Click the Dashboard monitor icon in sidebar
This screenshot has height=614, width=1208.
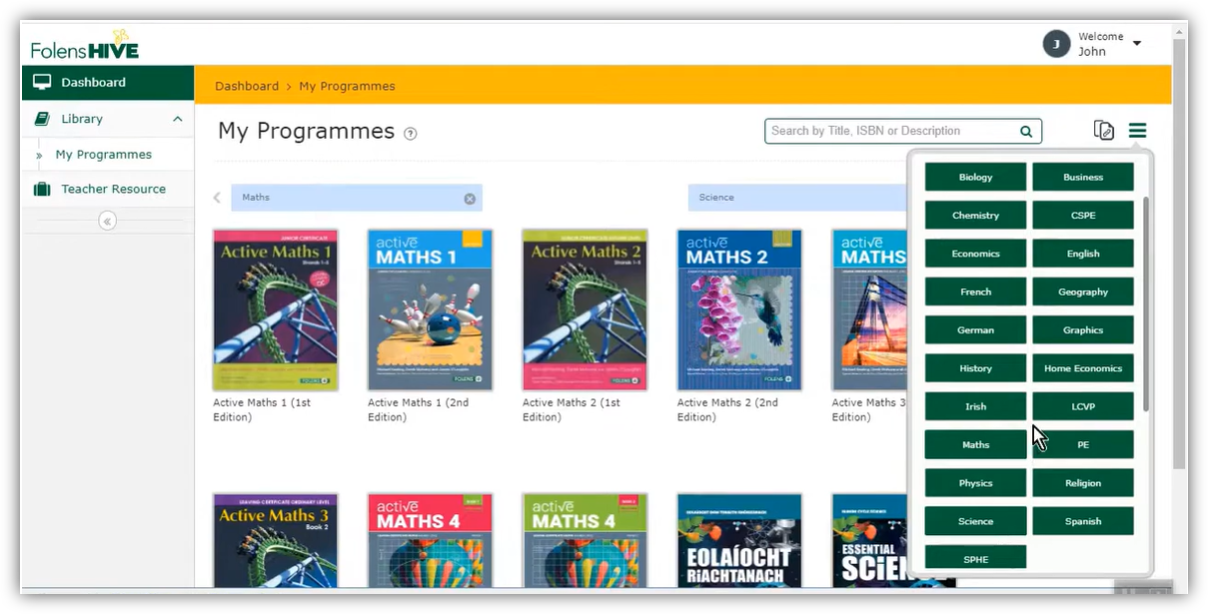tap(42, 82)
